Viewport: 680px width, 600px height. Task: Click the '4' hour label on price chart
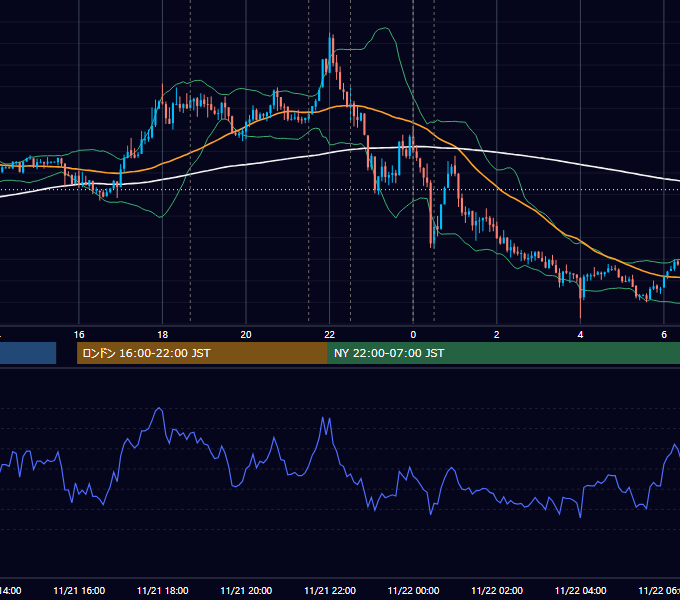(x=580, y=335)
